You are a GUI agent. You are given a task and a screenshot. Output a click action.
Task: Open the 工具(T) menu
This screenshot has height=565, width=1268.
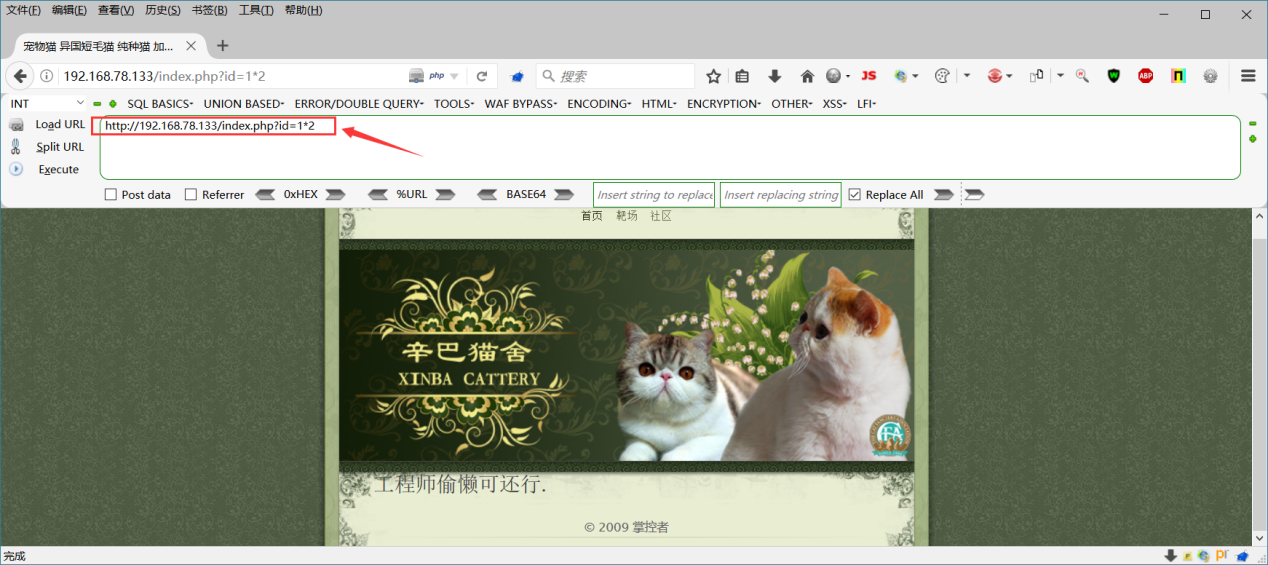[256, 10]
